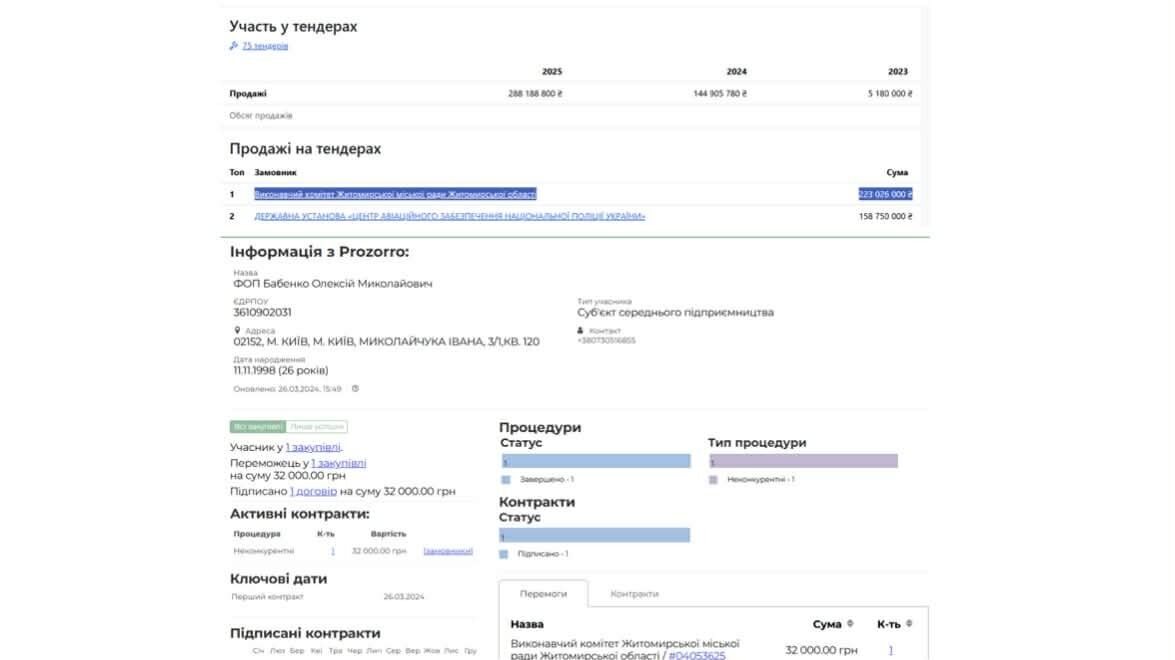
Task: Open Центр авіаційного забезпечення Національної поліції link
Action: point(449,216)
